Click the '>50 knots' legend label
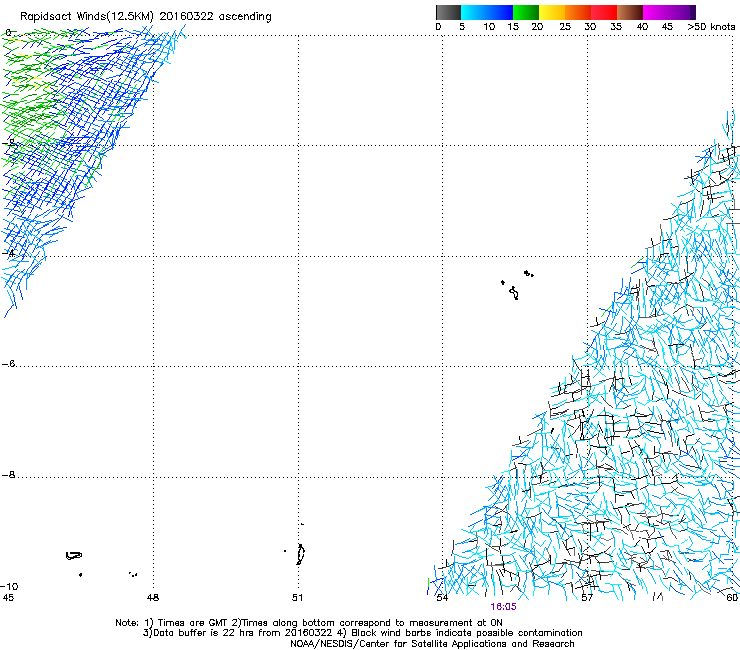Viewport: 740px width, 650px height. [711, 27]
